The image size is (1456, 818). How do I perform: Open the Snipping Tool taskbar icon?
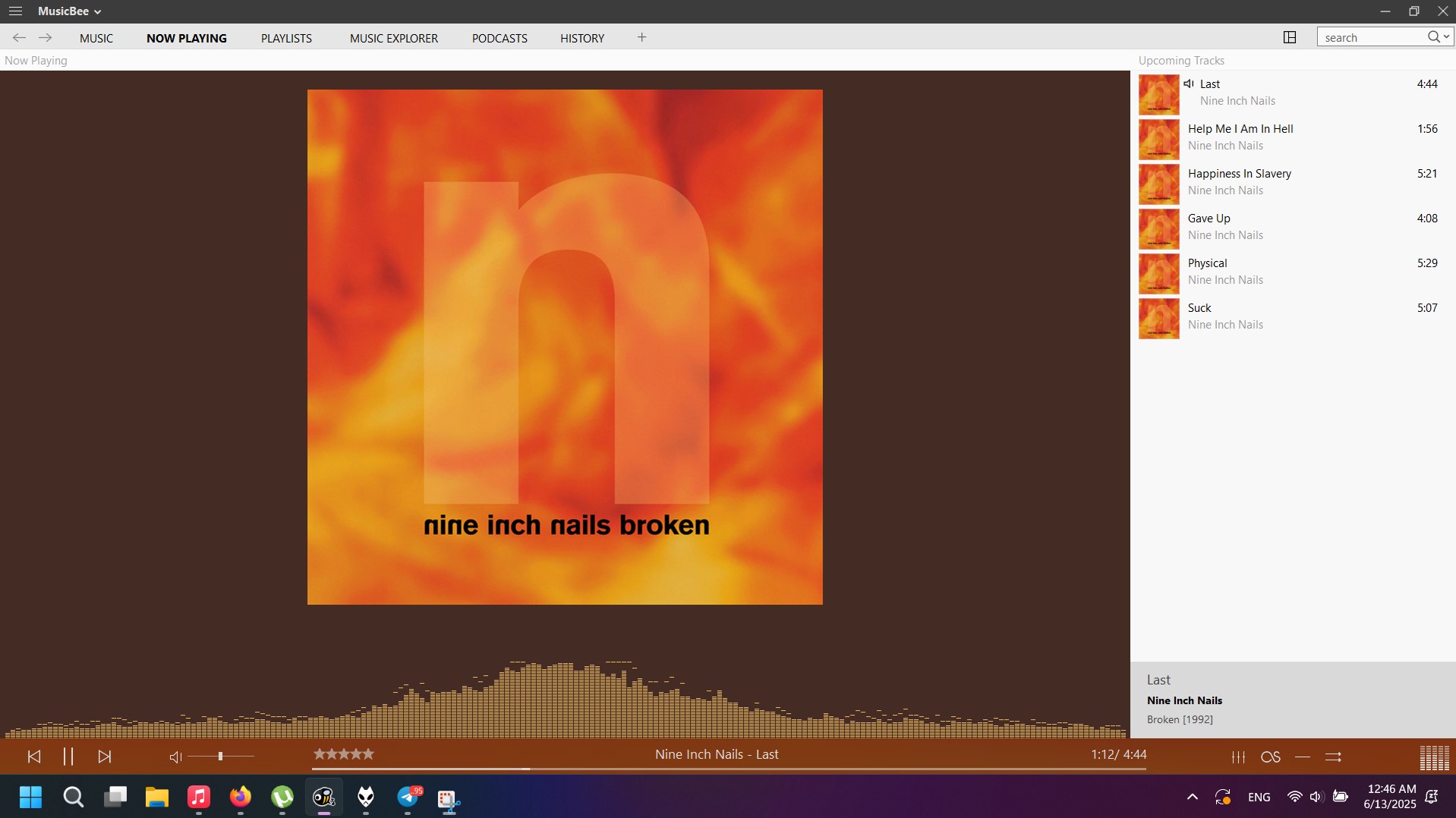449,798
